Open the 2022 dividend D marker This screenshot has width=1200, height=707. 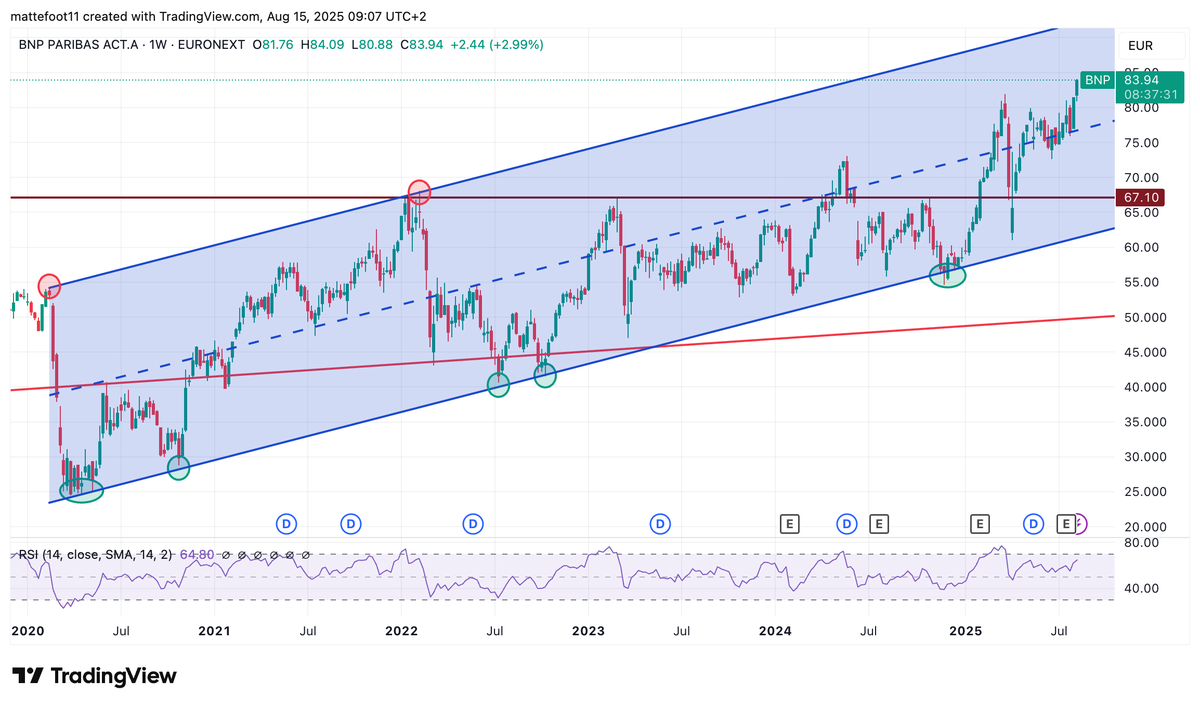pyautogui.click(x=473, y=523)
